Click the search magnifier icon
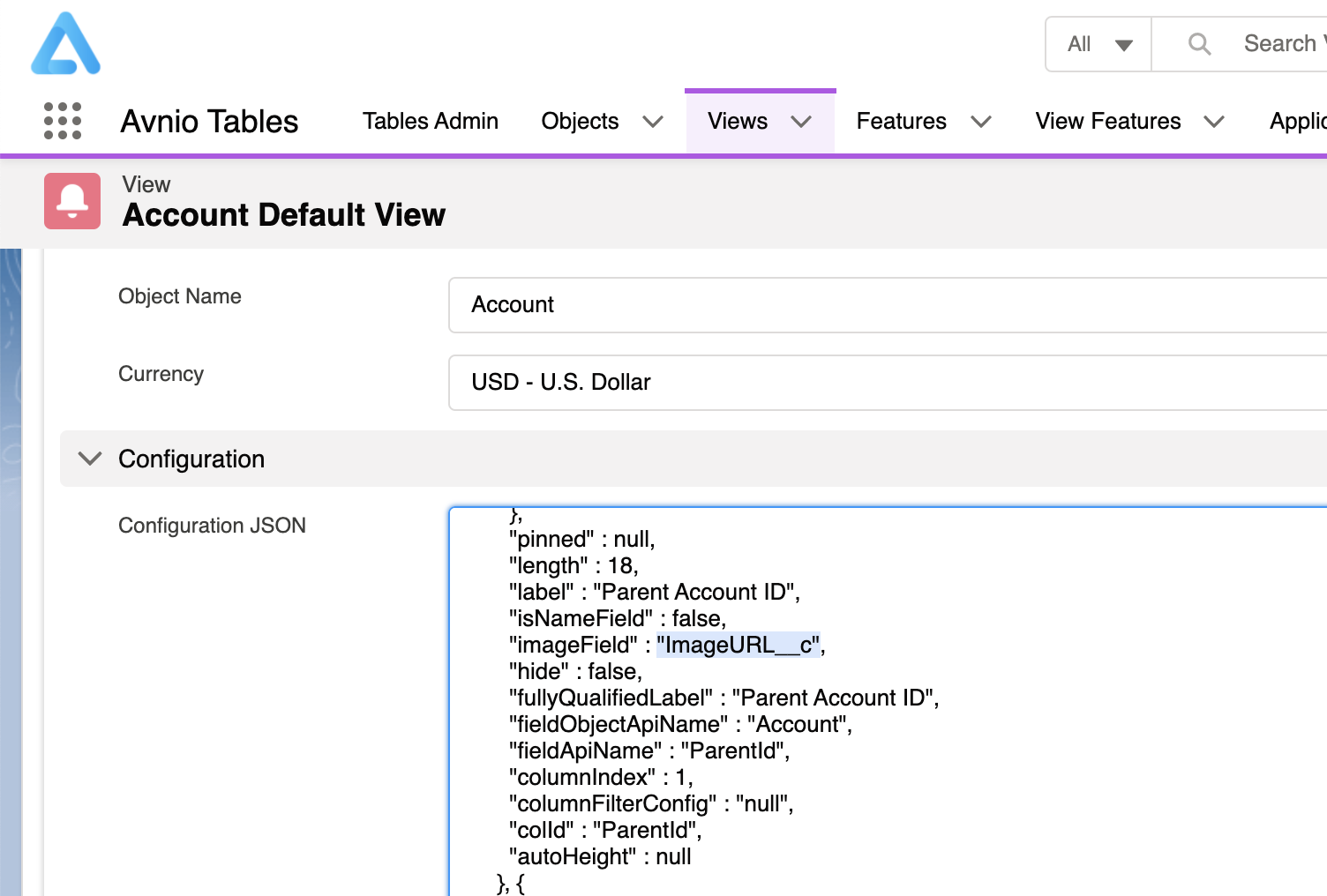The image size is (1327, 896). click(1199, 43)
